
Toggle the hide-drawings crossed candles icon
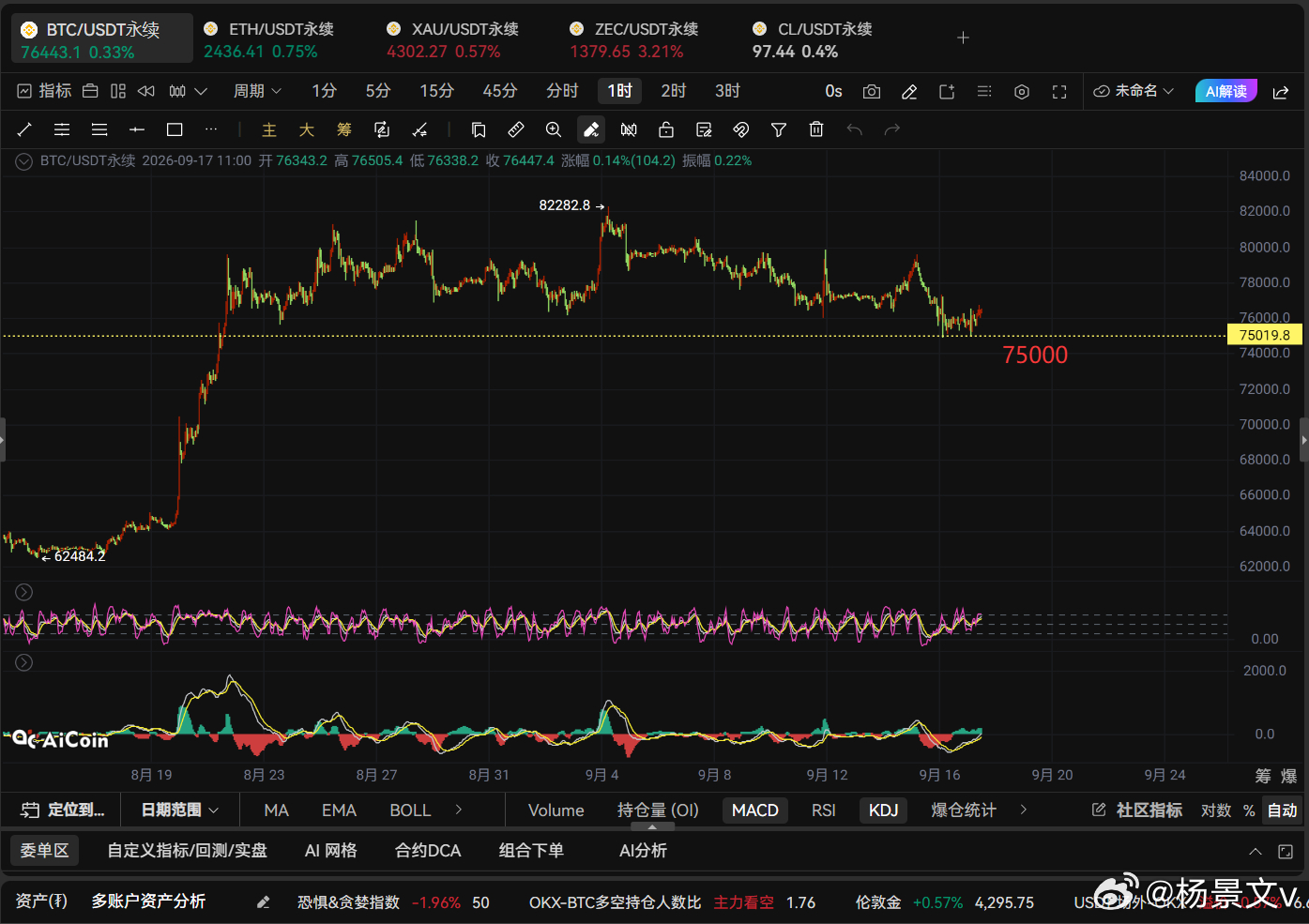pyautogui.click(x=629, y=129)
